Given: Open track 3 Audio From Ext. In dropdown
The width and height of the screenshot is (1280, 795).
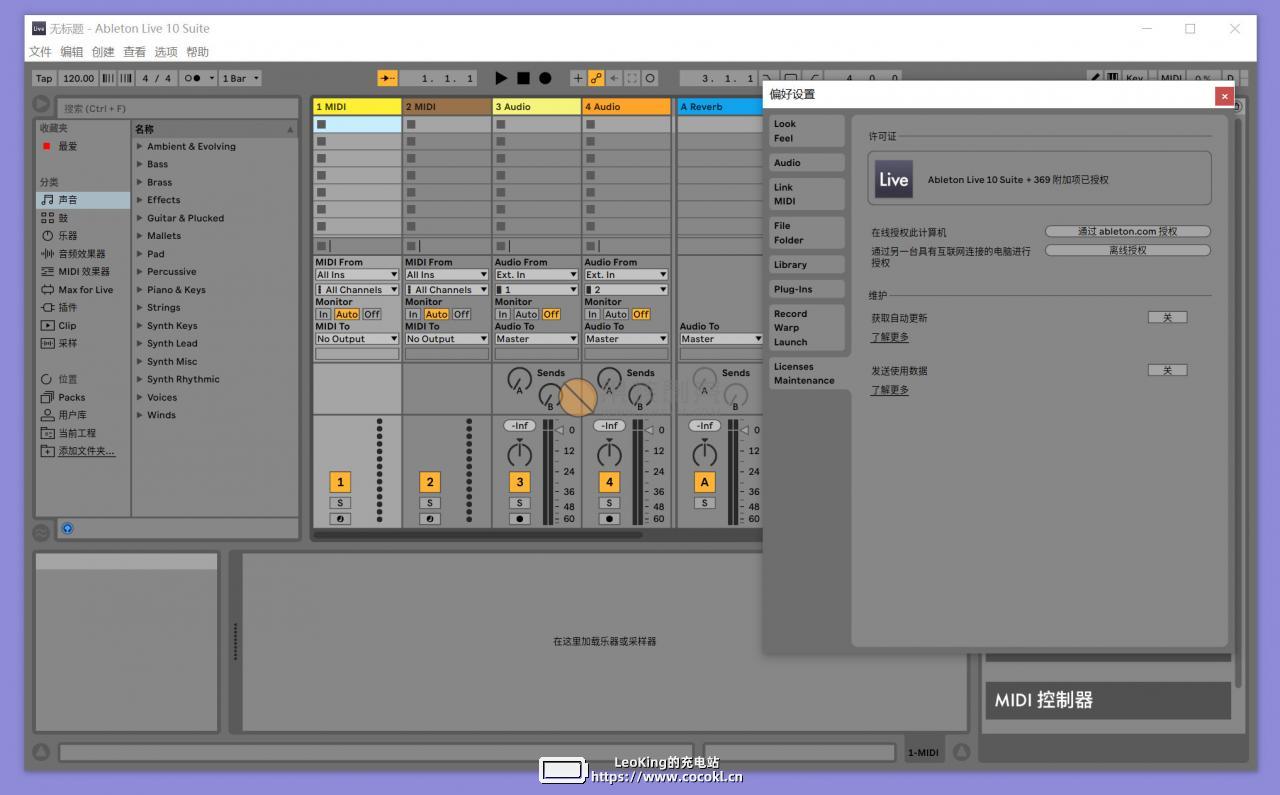Looking at the screenshot, I should click(x=536, y=274).
